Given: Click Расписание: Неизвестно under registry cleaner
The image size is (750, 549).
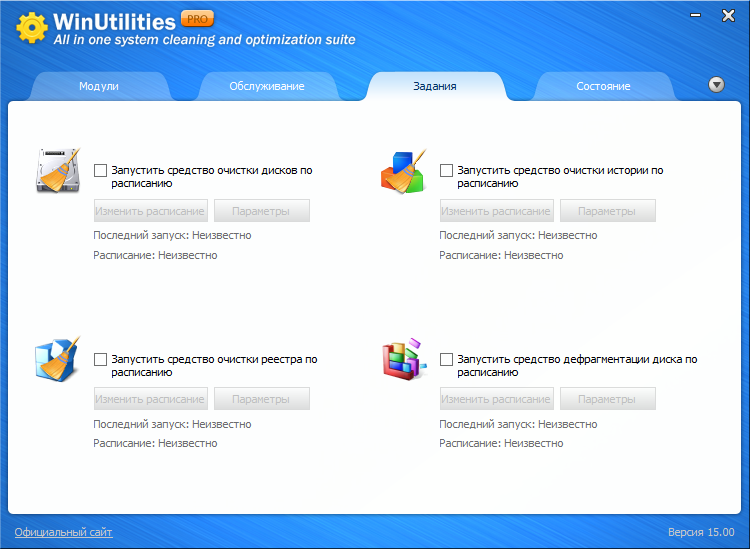Looking at the screenshot, I should tap(155, 443).
